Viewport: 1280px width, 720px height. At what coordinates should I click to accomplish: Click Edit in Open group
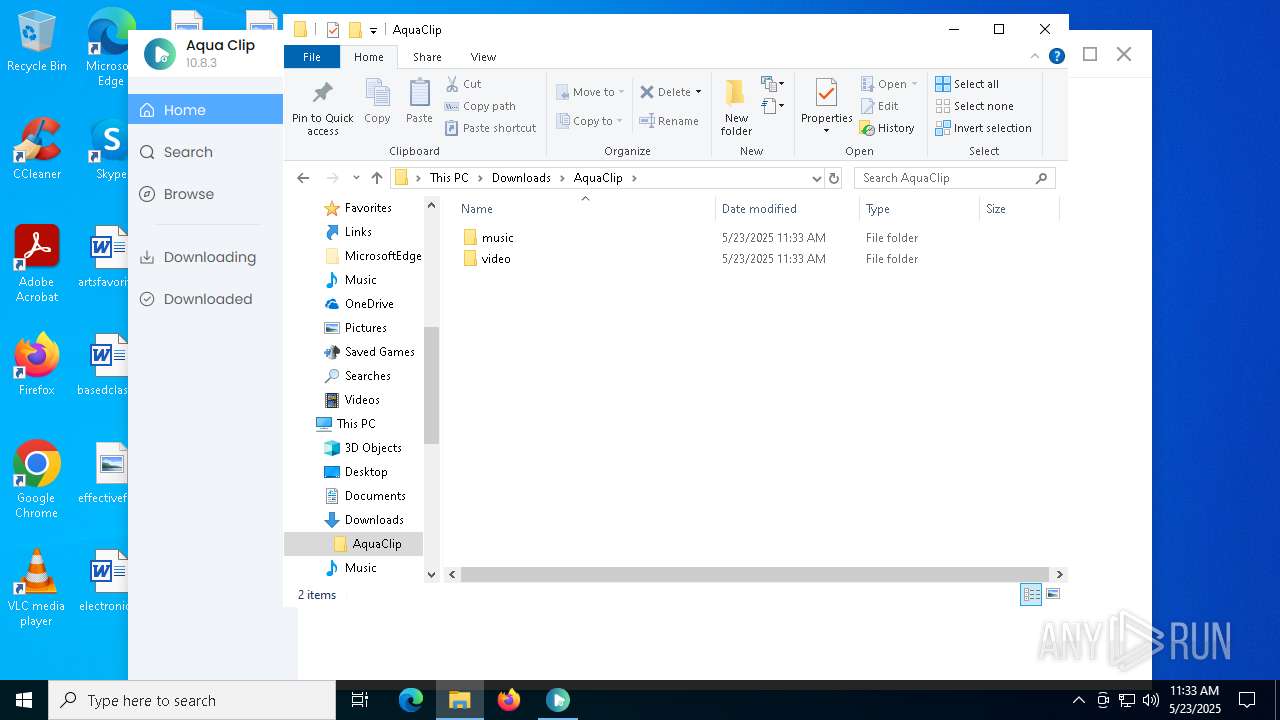[879, 106]
